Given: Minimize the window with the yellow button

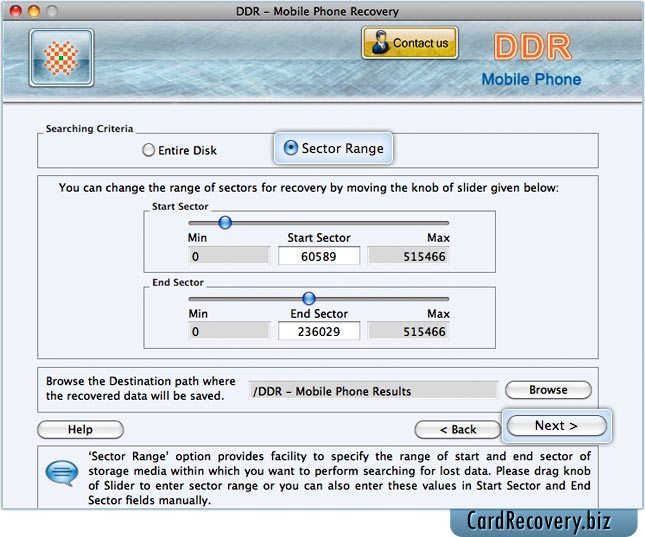Looking at the screenshot, I should (x=34, y=11).
